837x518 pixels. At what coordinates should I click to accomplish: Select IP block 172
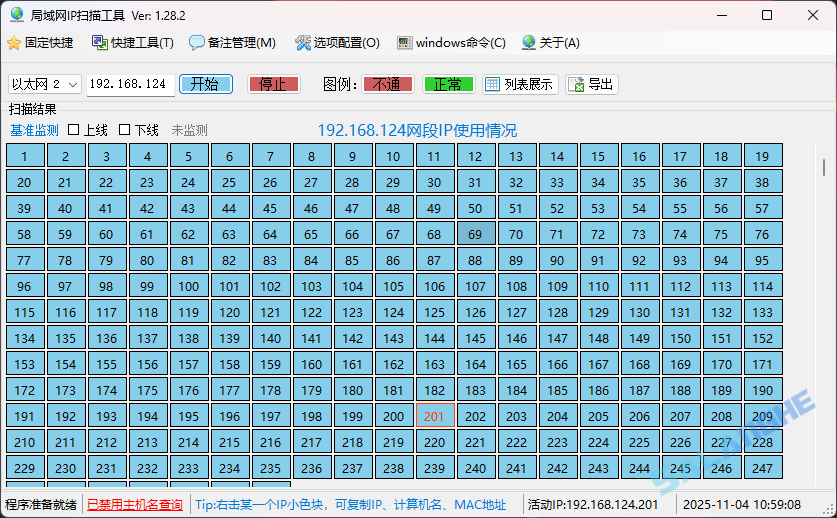[25, 390]
